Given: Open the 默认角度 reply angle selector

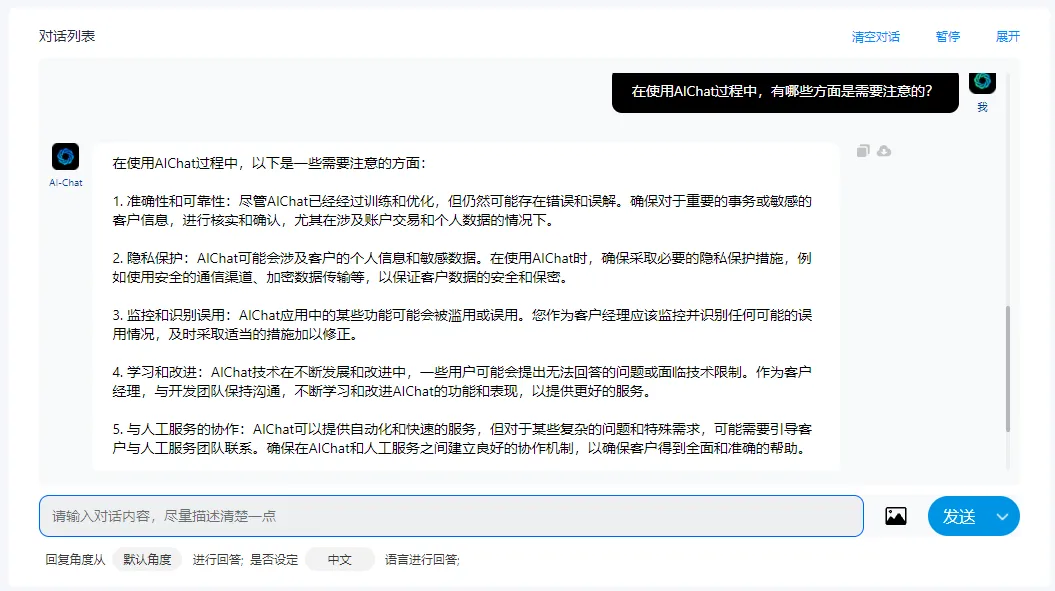Looking at the screenshot, I should pos(147,560).
